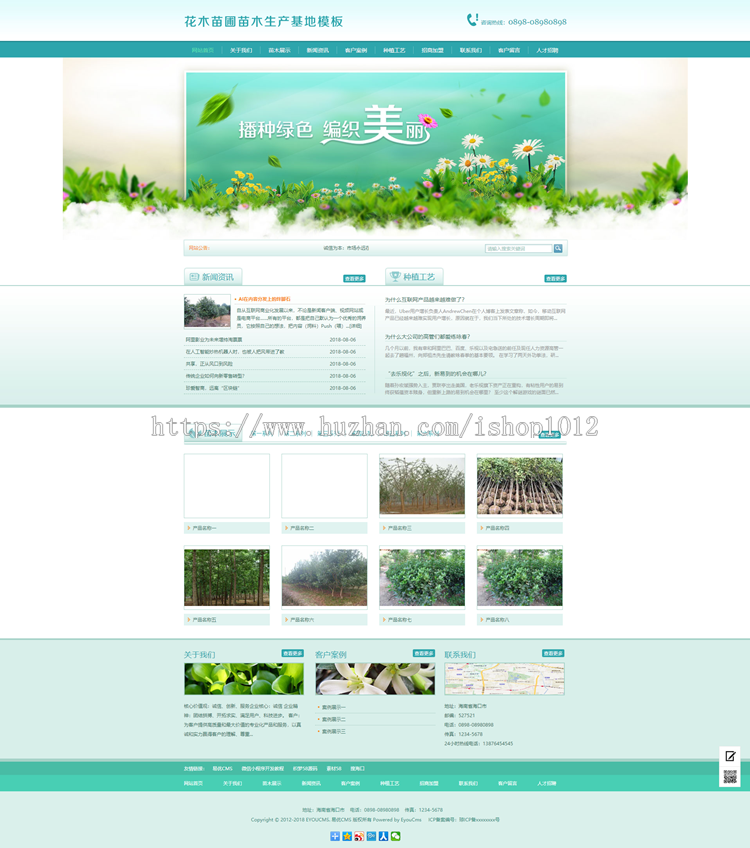750x848 pixels.
Task: Open 人才招聘 in the top navigation
Action: pos(547,50)
